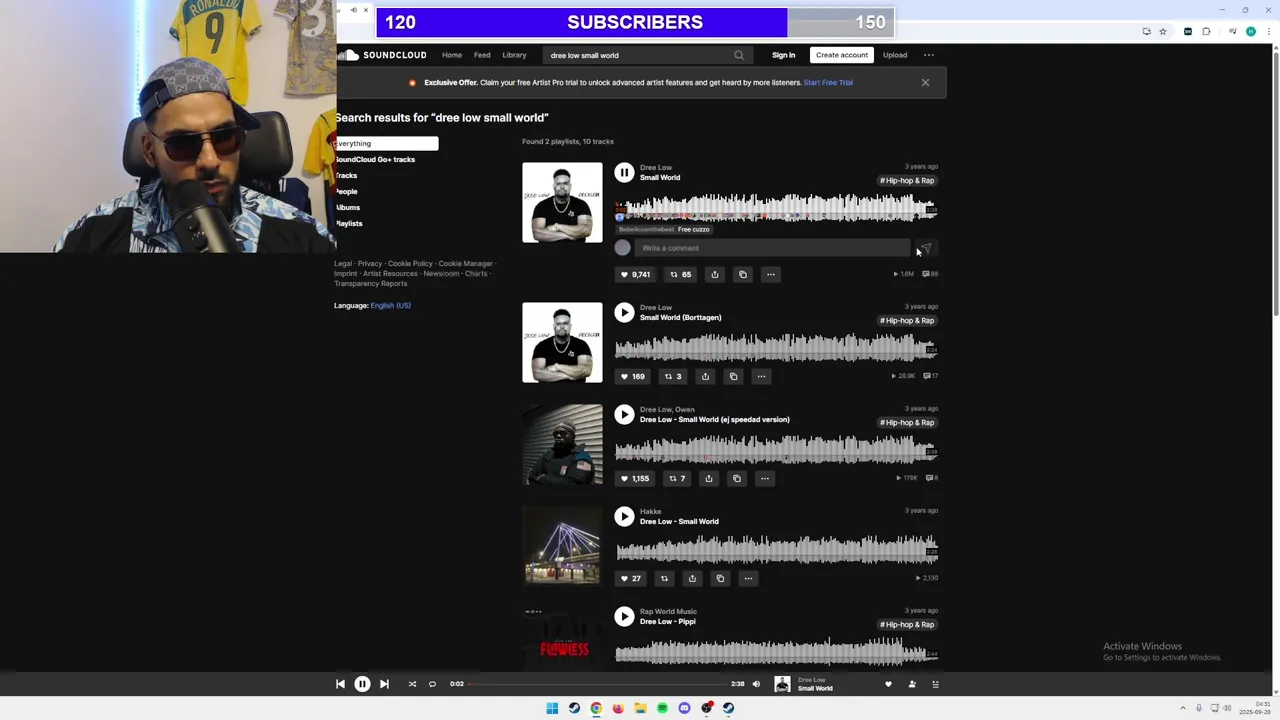1280x720 pixels.
Task: Copy link of Small World (Borttagen)
Action: tap(733, 376)
